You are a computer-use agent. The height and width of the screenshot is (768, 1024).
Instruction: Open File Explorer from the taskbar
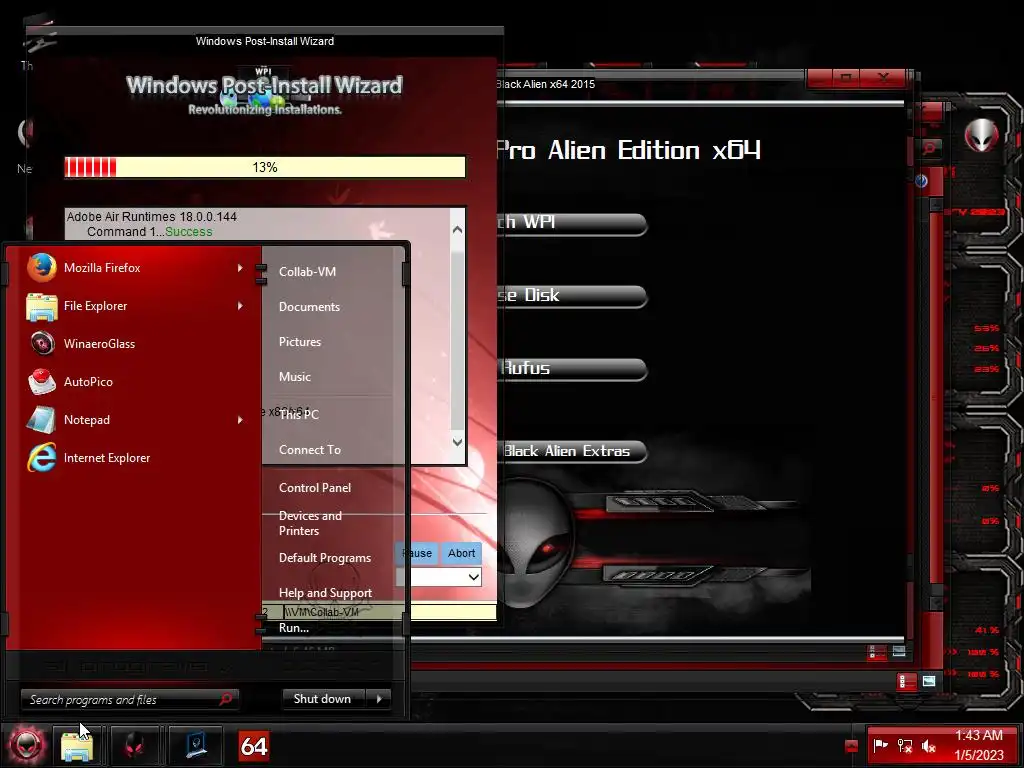tap(78, 746)
